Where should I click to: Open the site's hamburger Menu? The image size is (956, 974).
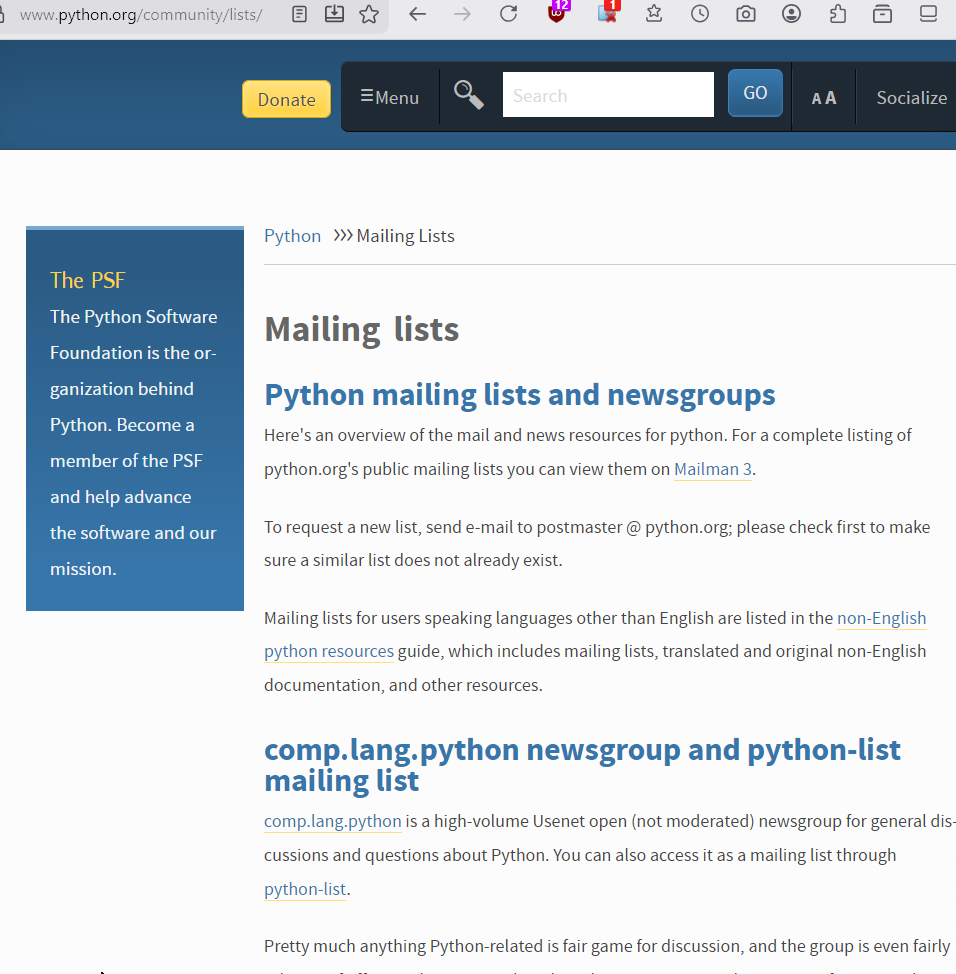389,96
